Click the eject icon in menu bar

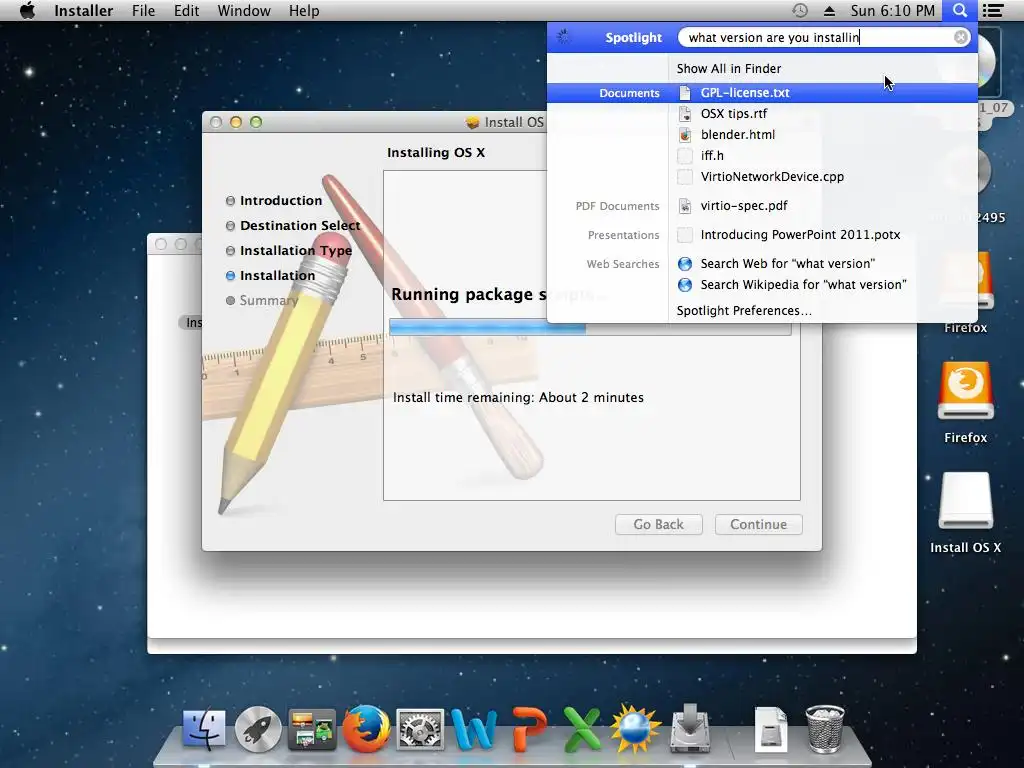click(829, 10)
